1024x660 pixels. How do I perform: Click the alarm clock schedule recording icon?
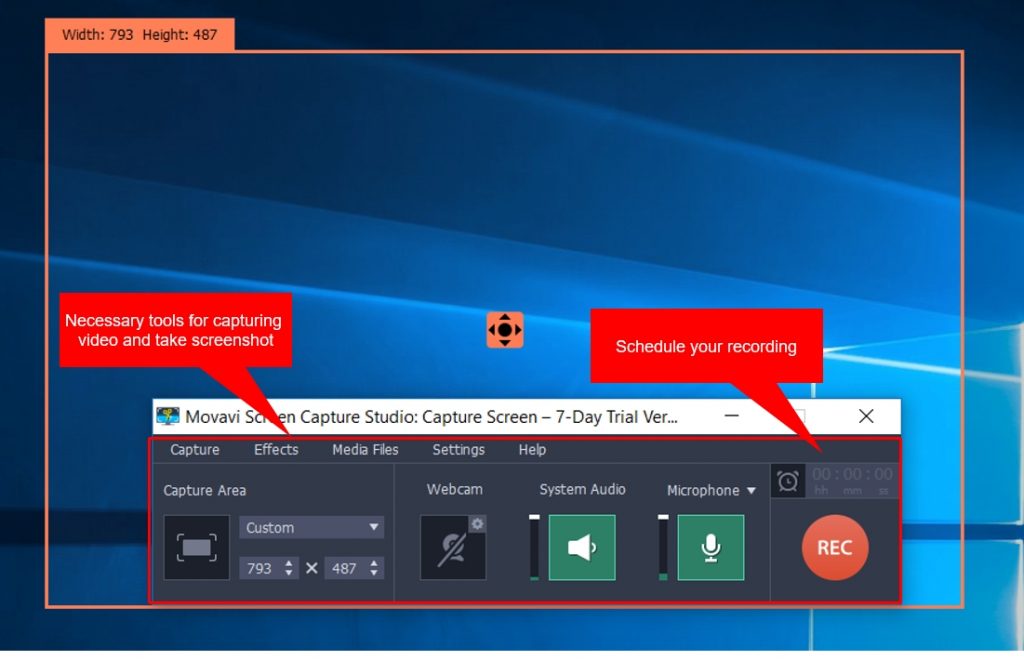click(x=788, y=481)
